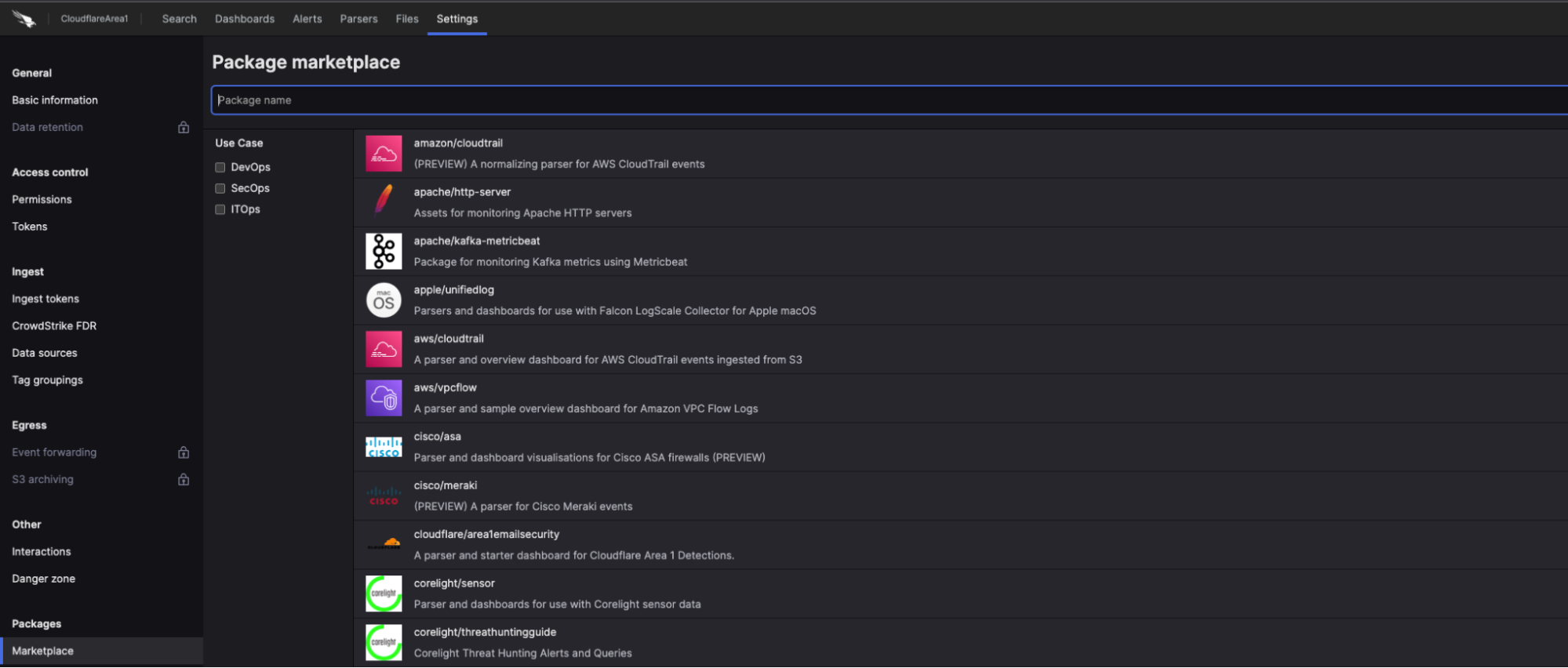Click the Cisco logo for cisco/meraki
The image size is (1568, 668).
pyautogui.click(x=384, y=496)
